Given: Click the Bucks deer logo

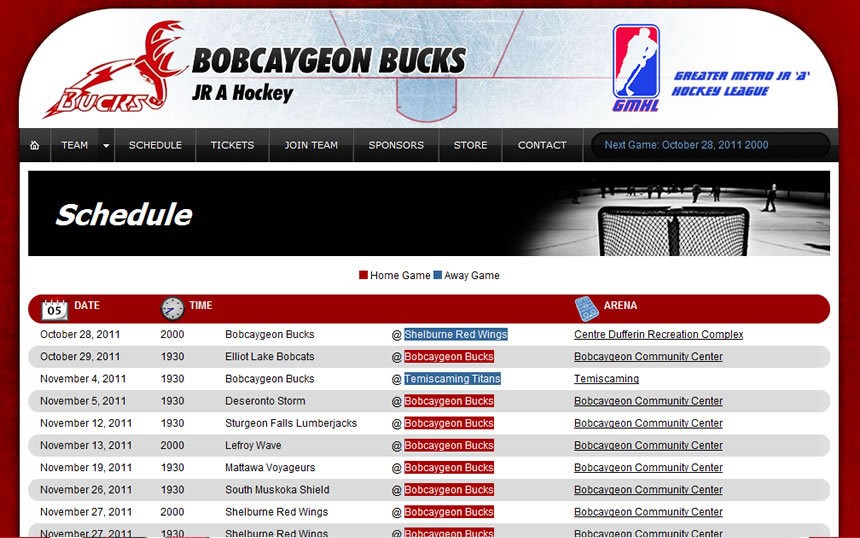Looking at the screenshot, I should (x=114, y=70).
